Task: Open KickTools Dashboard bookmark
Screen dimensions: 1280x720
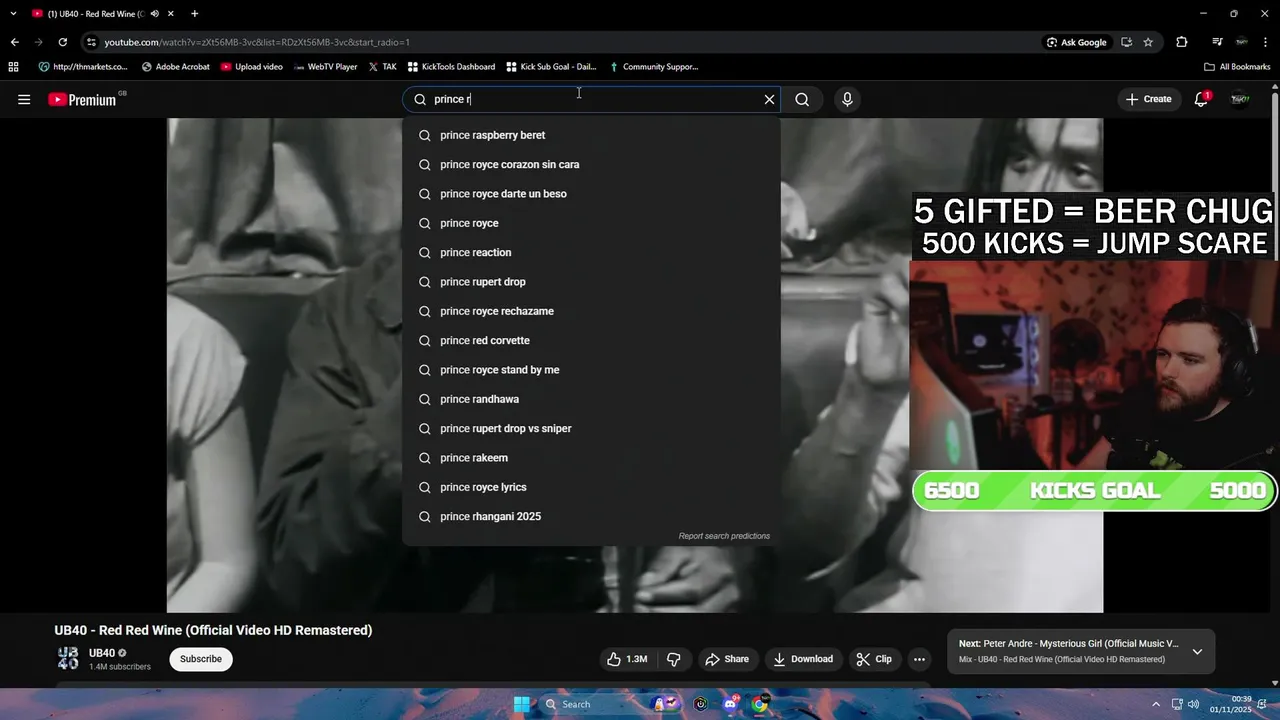Action: pos(451,67)
